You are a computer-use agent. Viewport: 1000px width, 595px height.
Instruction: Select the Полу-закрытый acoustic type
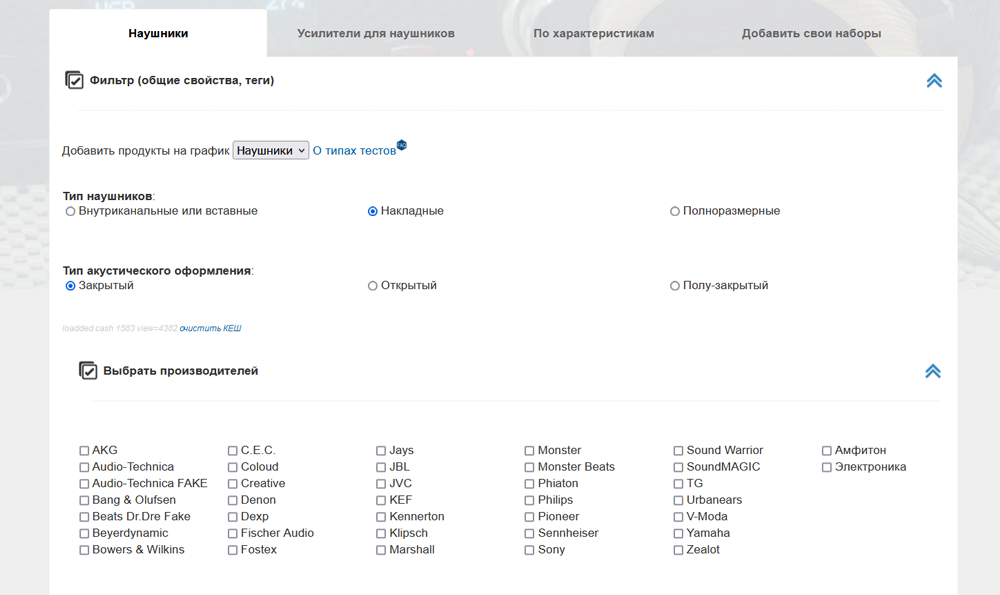675,286
